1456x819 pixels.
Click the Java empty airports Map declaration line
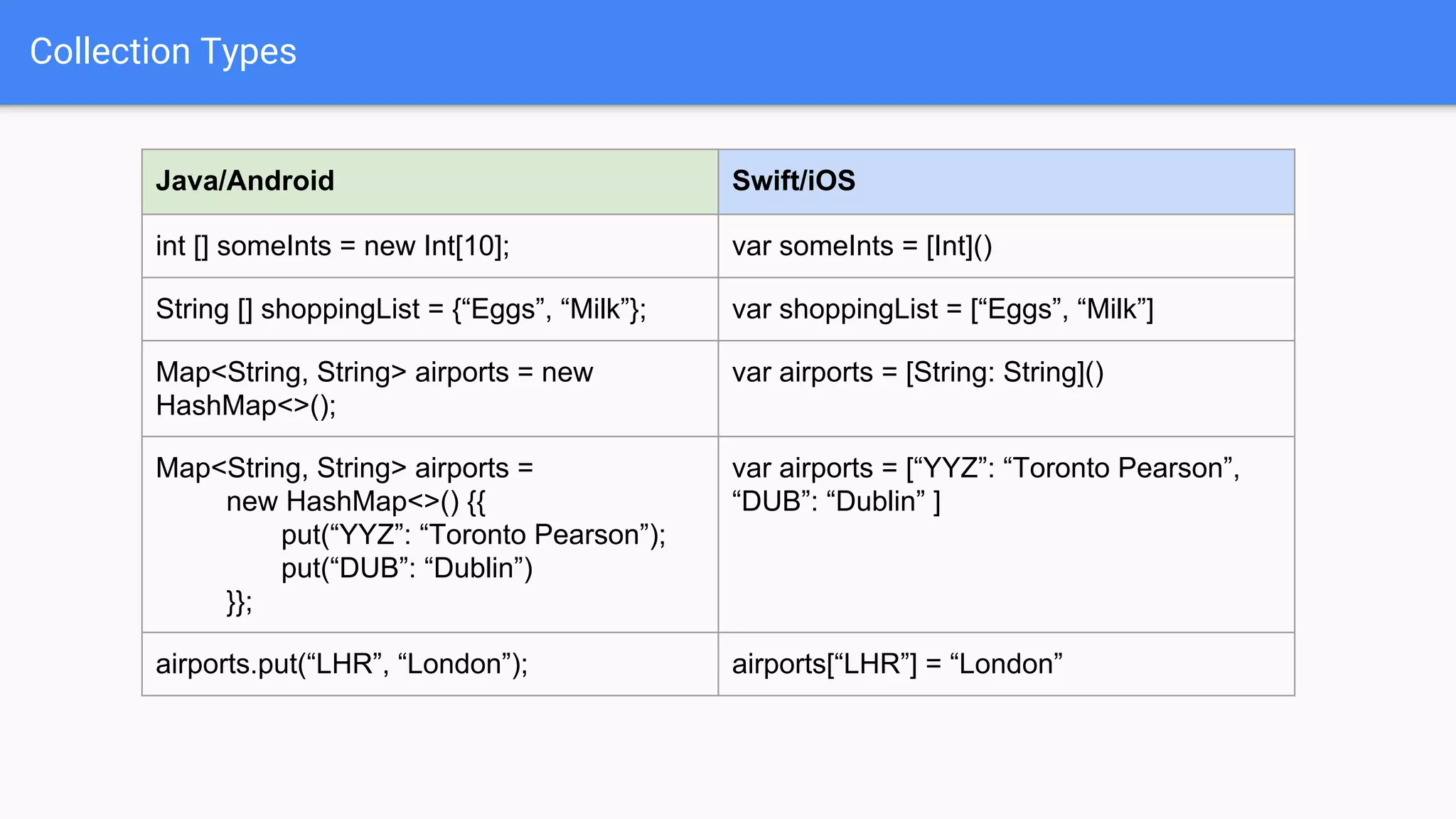[x=374, y=372]
